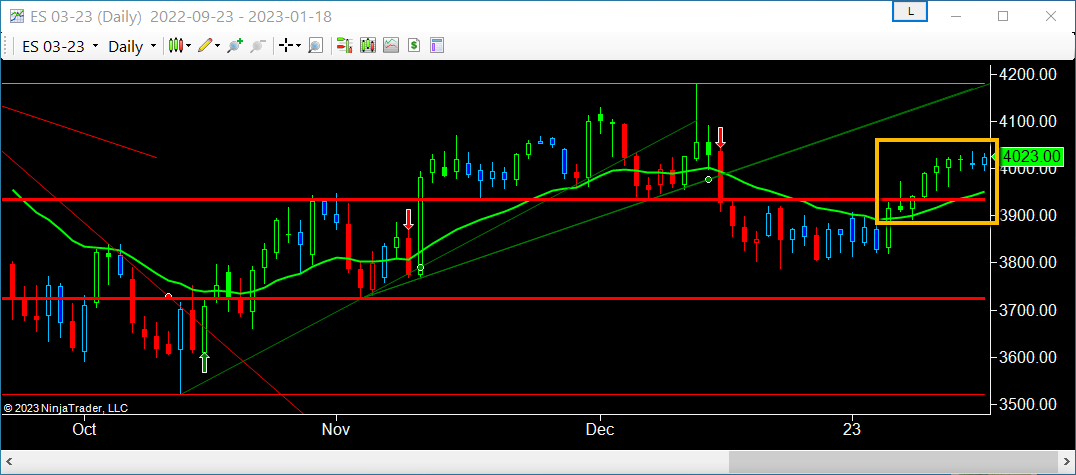Open Chart Trader icon in toolbar
The height and width of the screenshot is (475, 1076).
(x=344, y=46)
